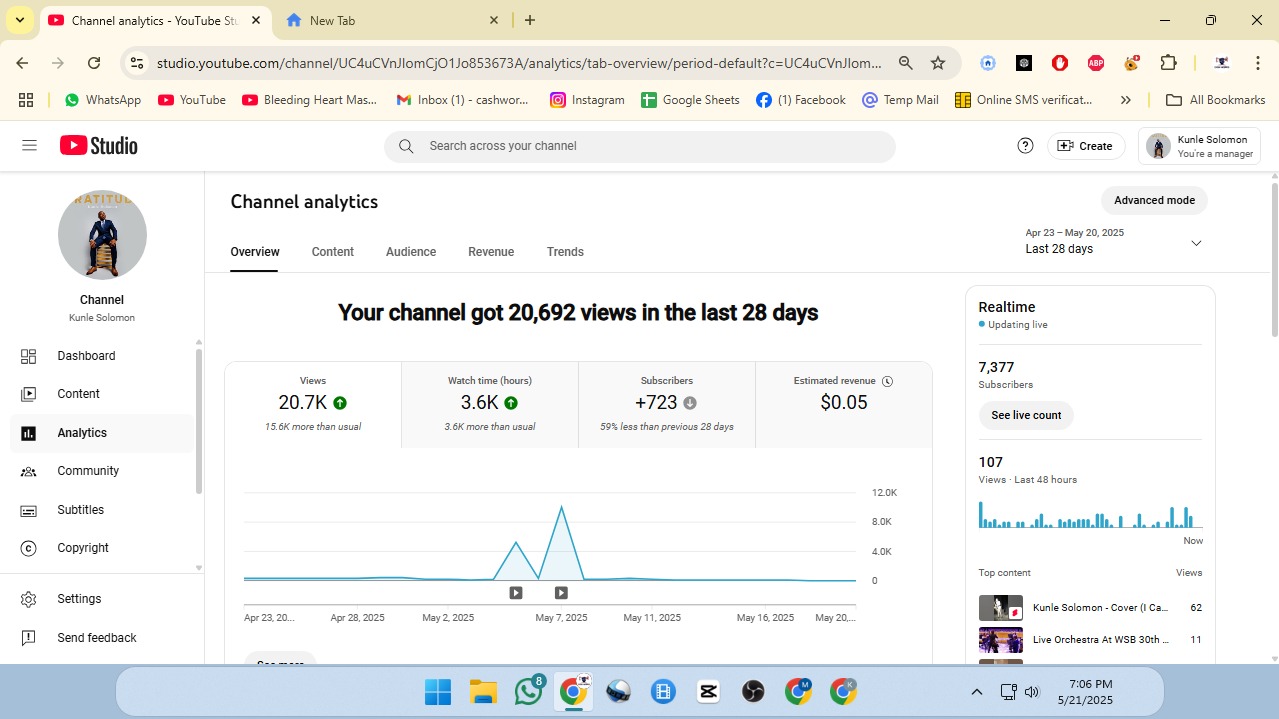The height and width of the screenshot is (719, 1279).
Task: Click the YouTube Studio logo
Action: (98, 146)
